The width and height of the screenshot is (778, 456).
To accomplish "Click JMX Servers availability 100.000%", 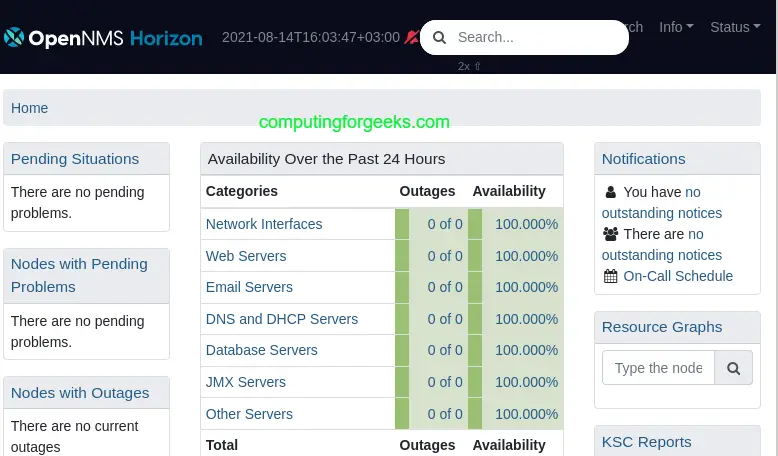I will [526, 382].
